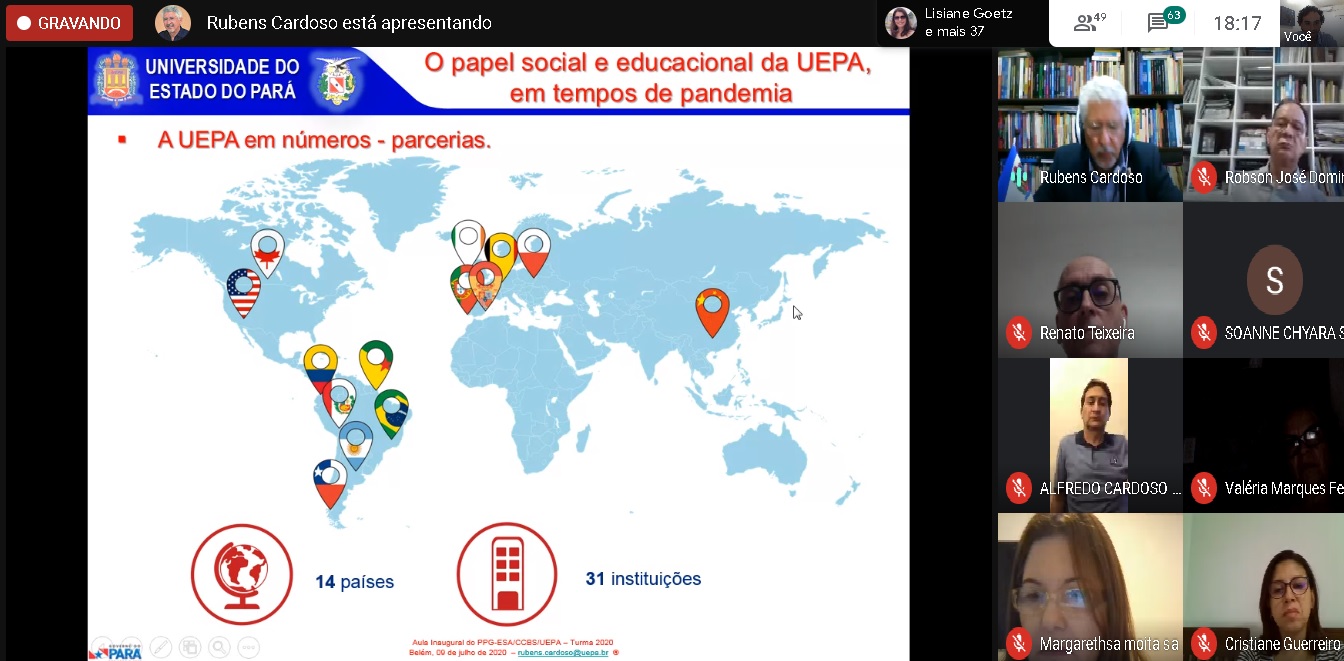Click the PowerPoint pen tool in slide controls
The width and height of the screenshot is (1344, 661).
(160, 647)
